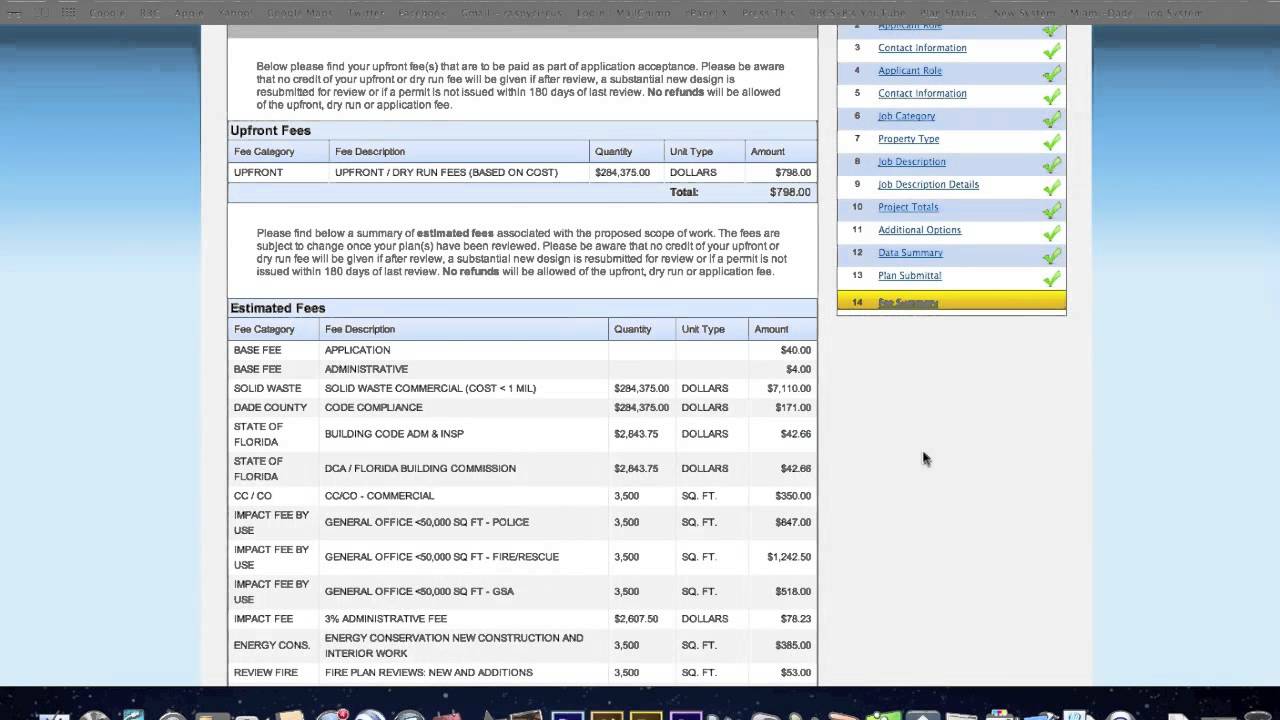The height and width of the screenshot is (720, 1280).
Task: Open step 4 Applicant Role link
Action: [x=910, y=71]
